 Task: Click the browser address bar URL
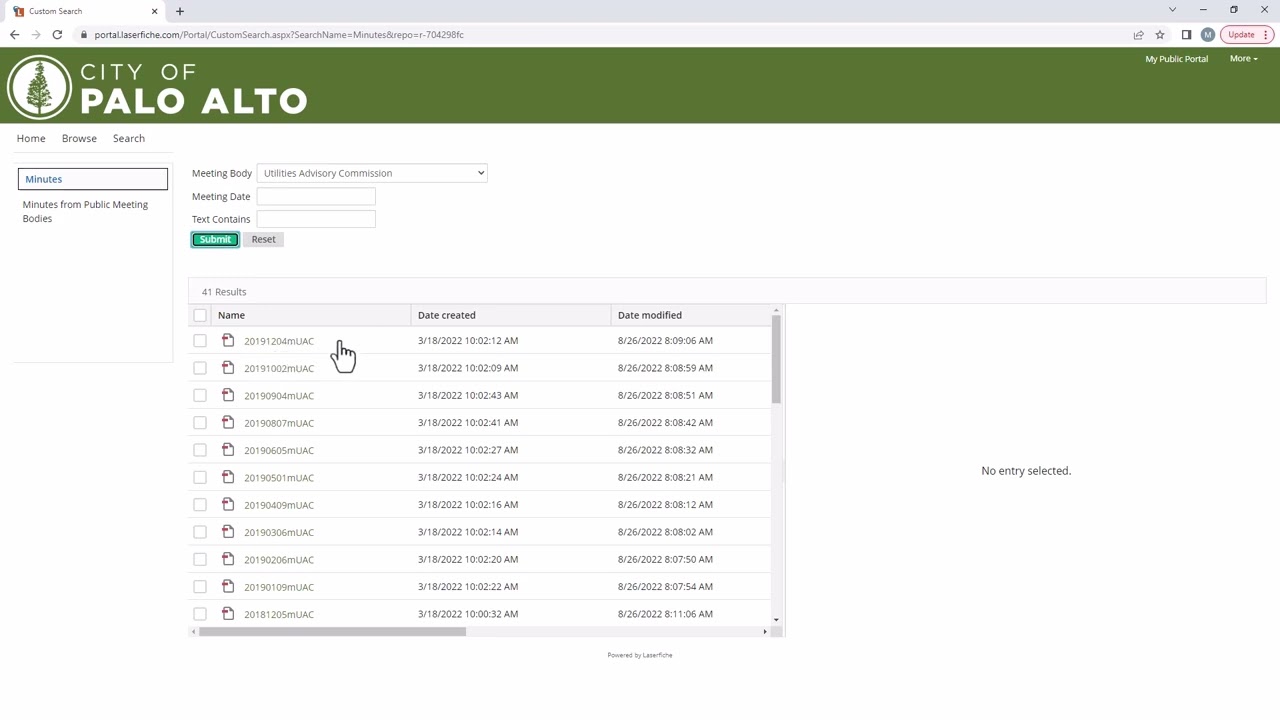279,34
